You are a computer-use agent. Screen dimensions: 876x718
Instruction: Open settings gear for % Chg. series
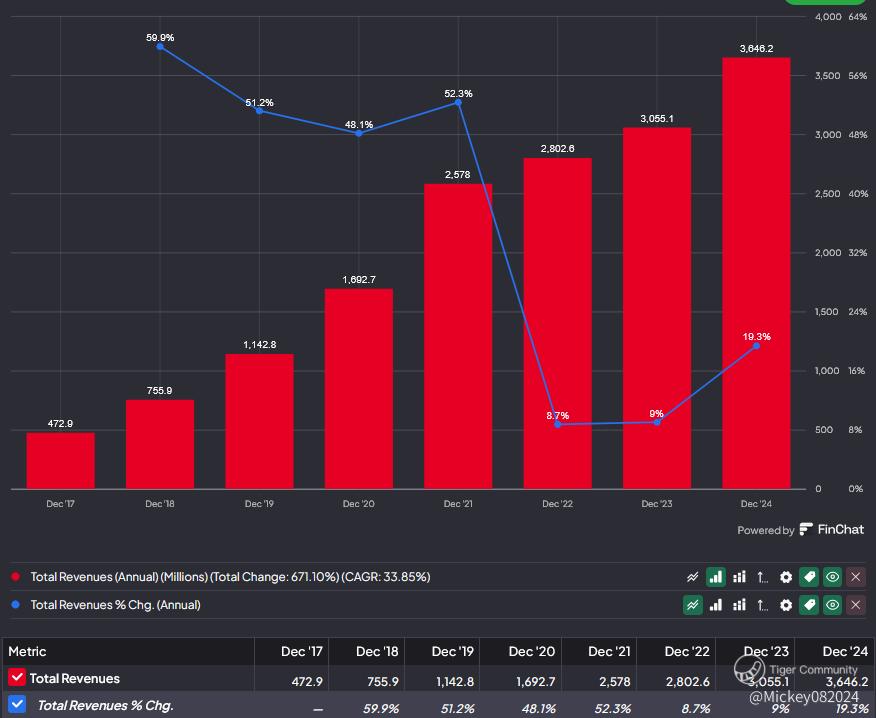pos(786,605)
